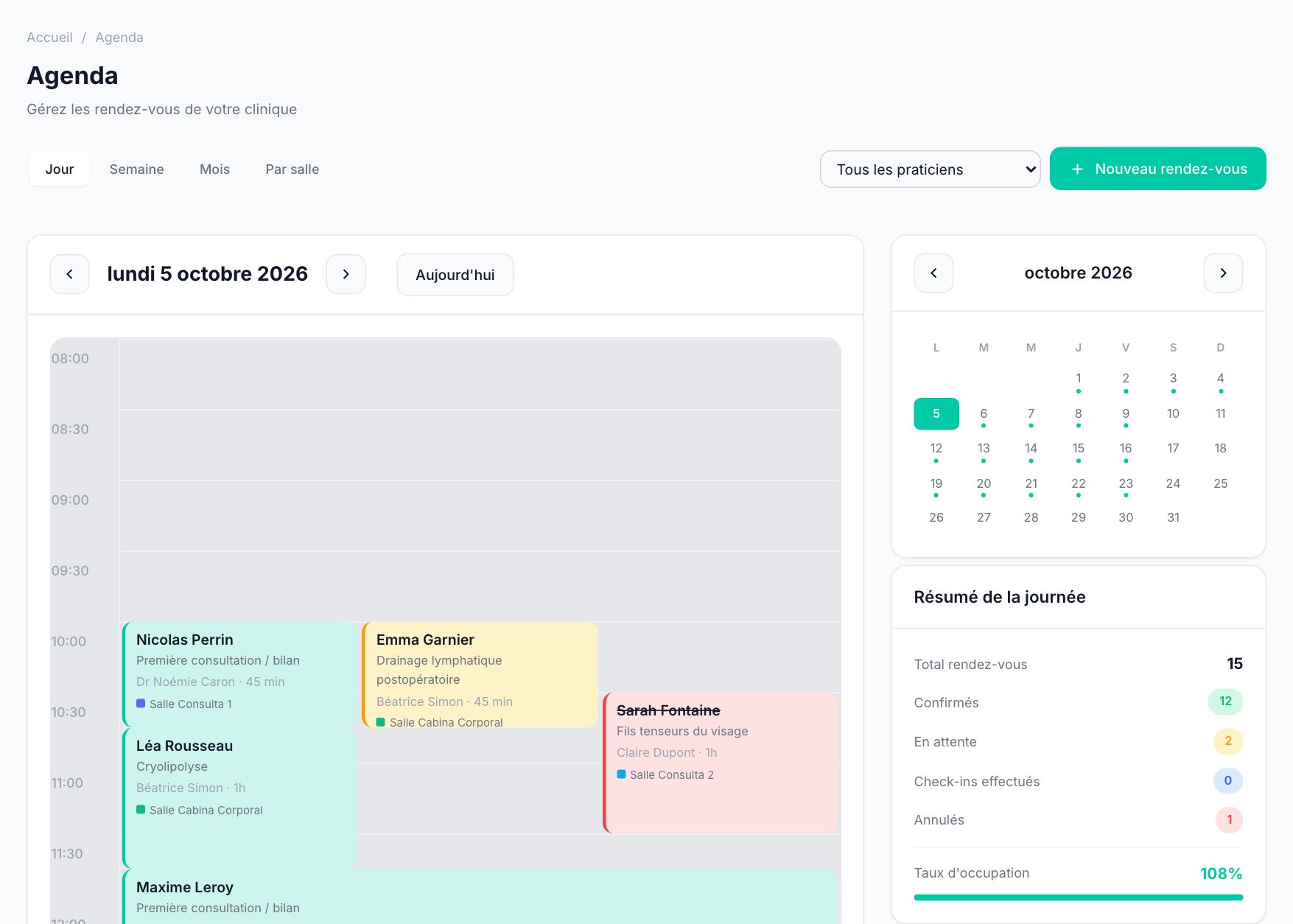Open Léa Rousseau Cryolipolyse appointment
This screenshot has height=924, width=1293.
[239, 798]
